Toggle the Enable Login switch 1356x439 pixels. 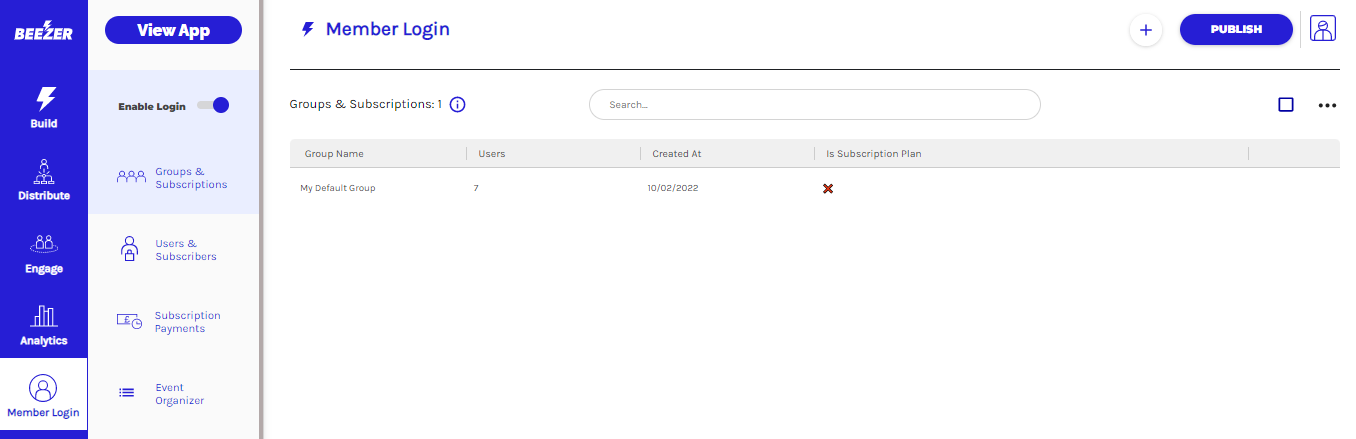tap(213, 105)
